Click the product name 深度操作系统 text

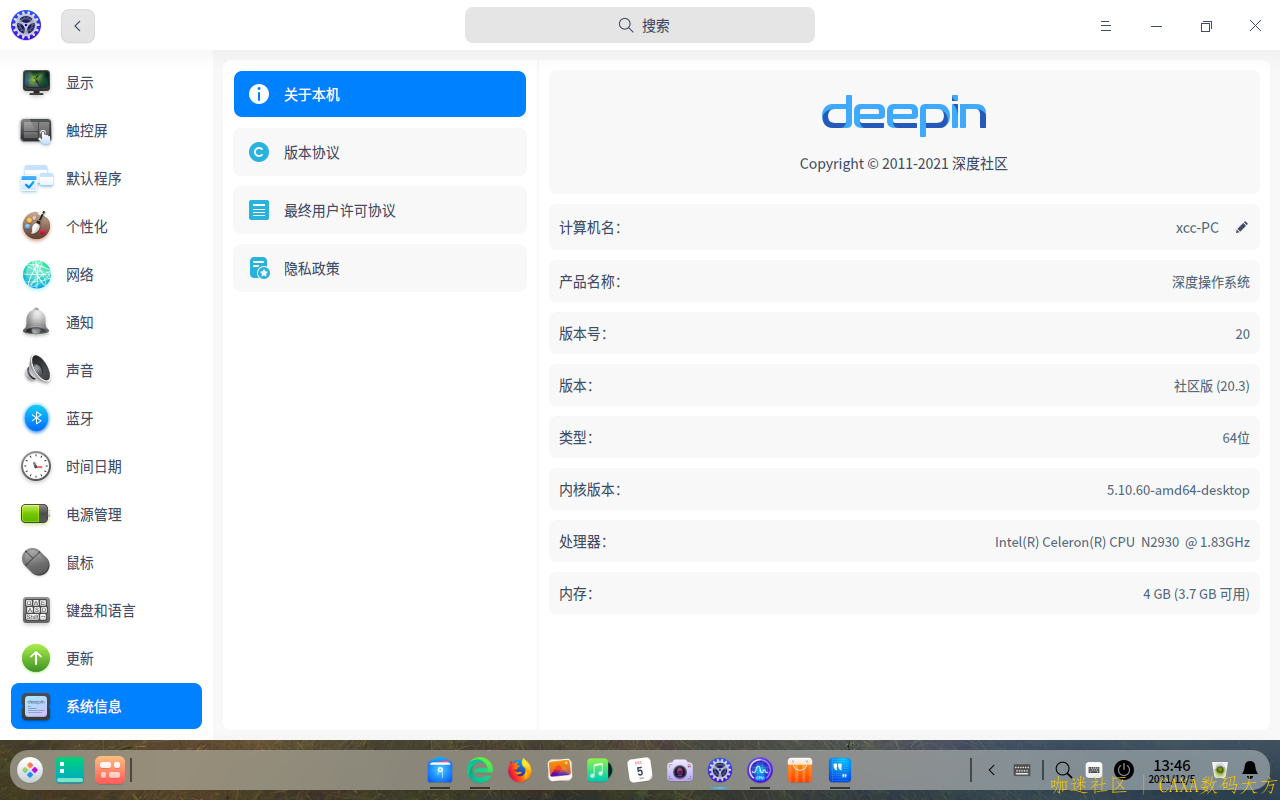pyautogui.click(x=1211, y=282)
